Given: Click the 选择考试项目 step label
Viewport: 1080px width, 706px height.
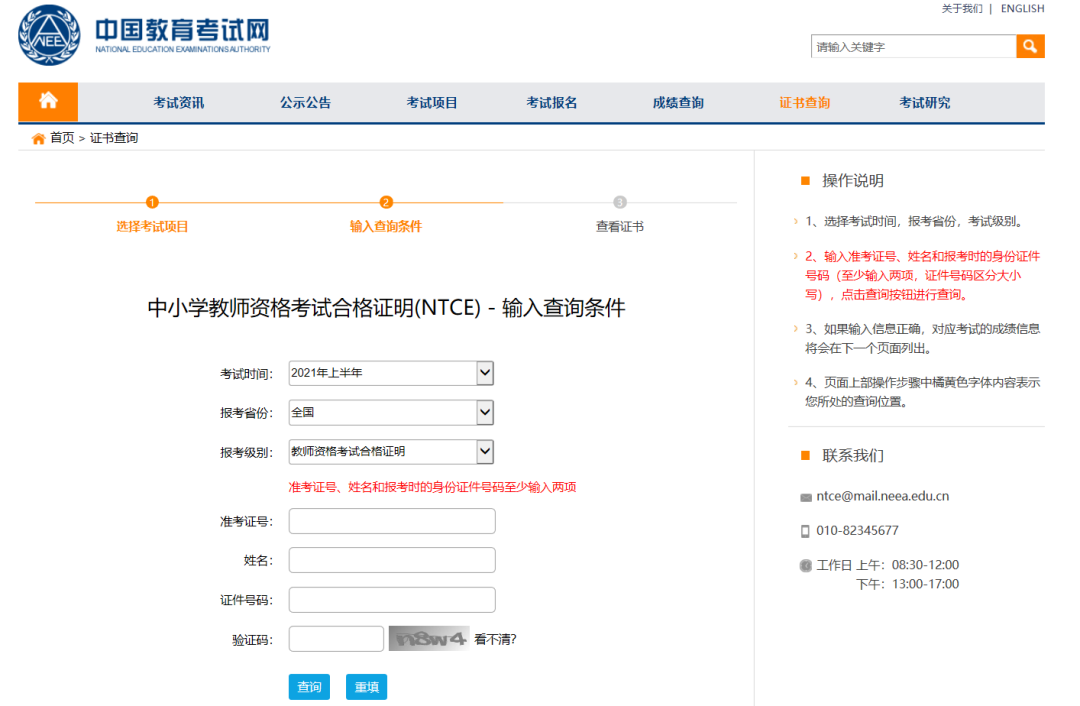Looking at the screenshot, I should [x=152, y=227].
